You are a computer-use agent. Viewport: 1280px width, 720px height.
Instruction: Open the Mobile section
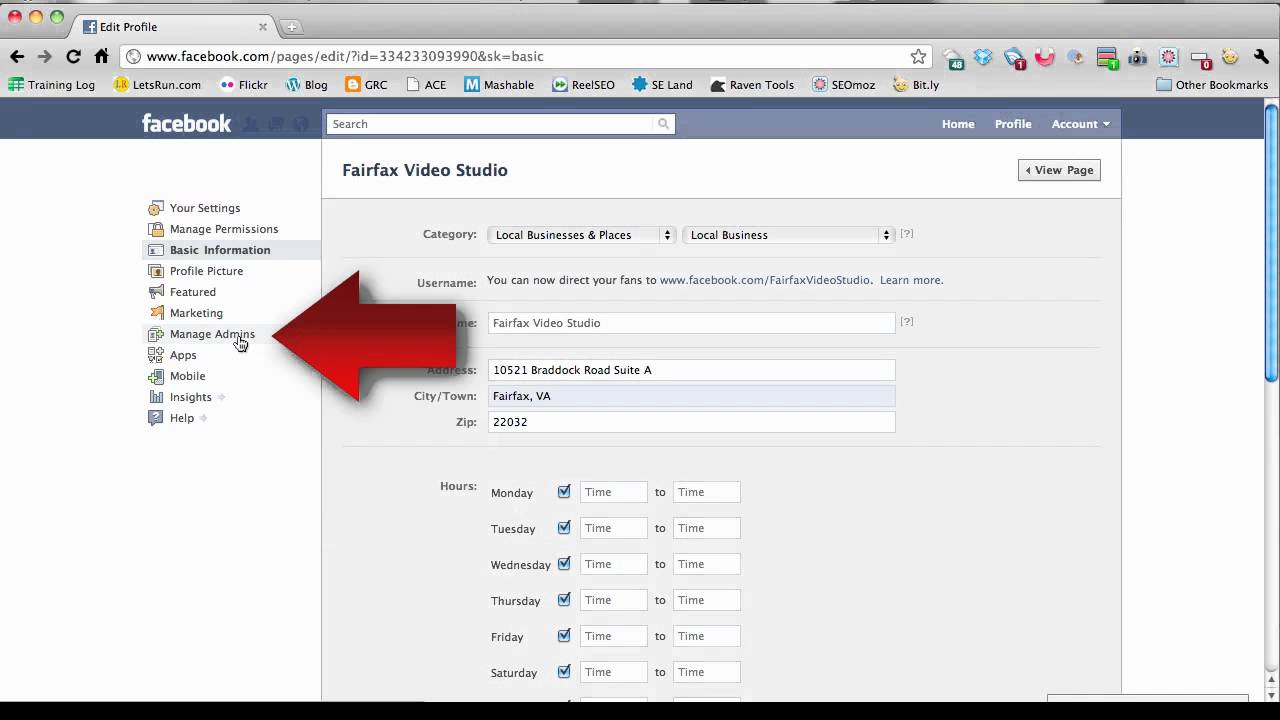187,376
